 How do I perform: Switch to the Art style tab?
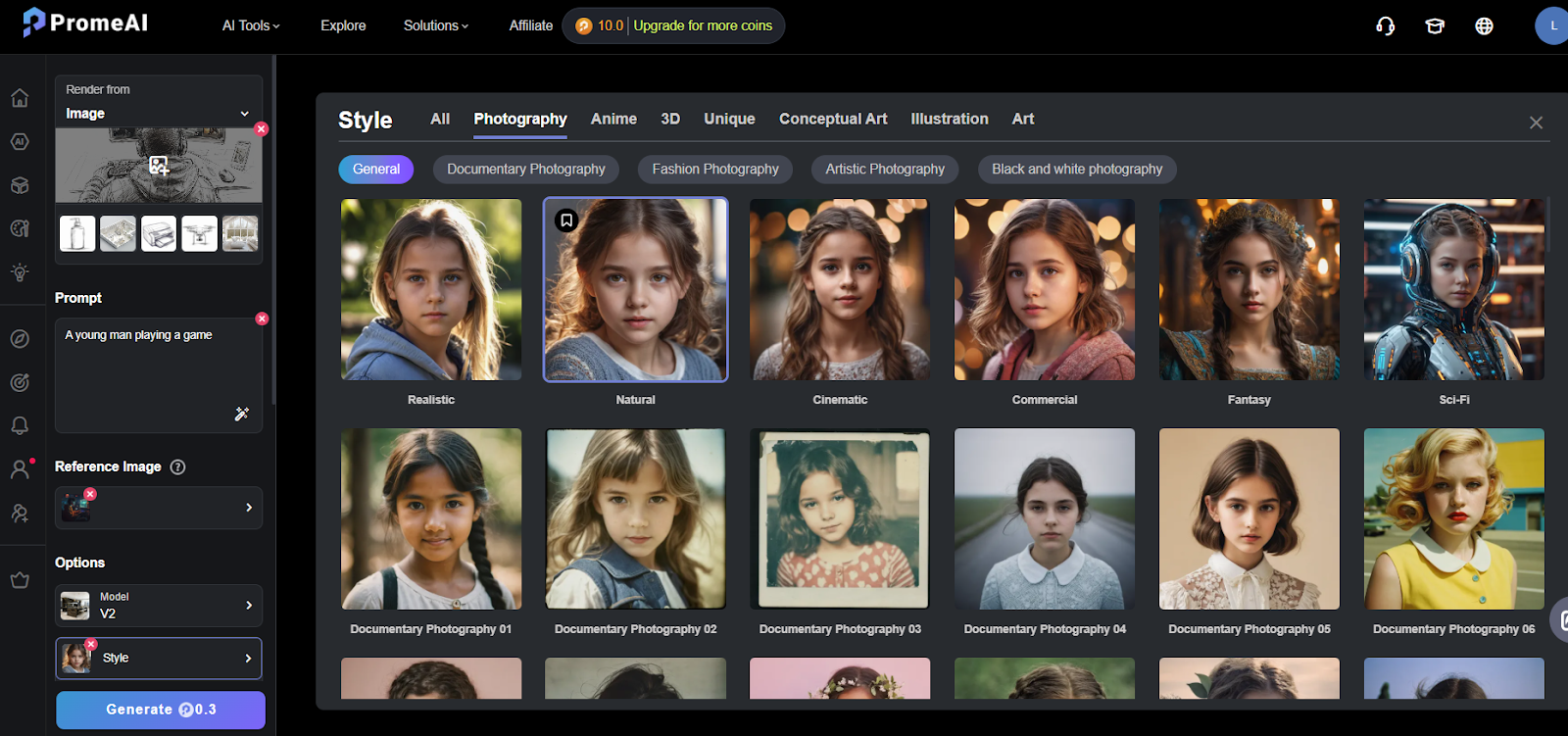[1023, 119]
